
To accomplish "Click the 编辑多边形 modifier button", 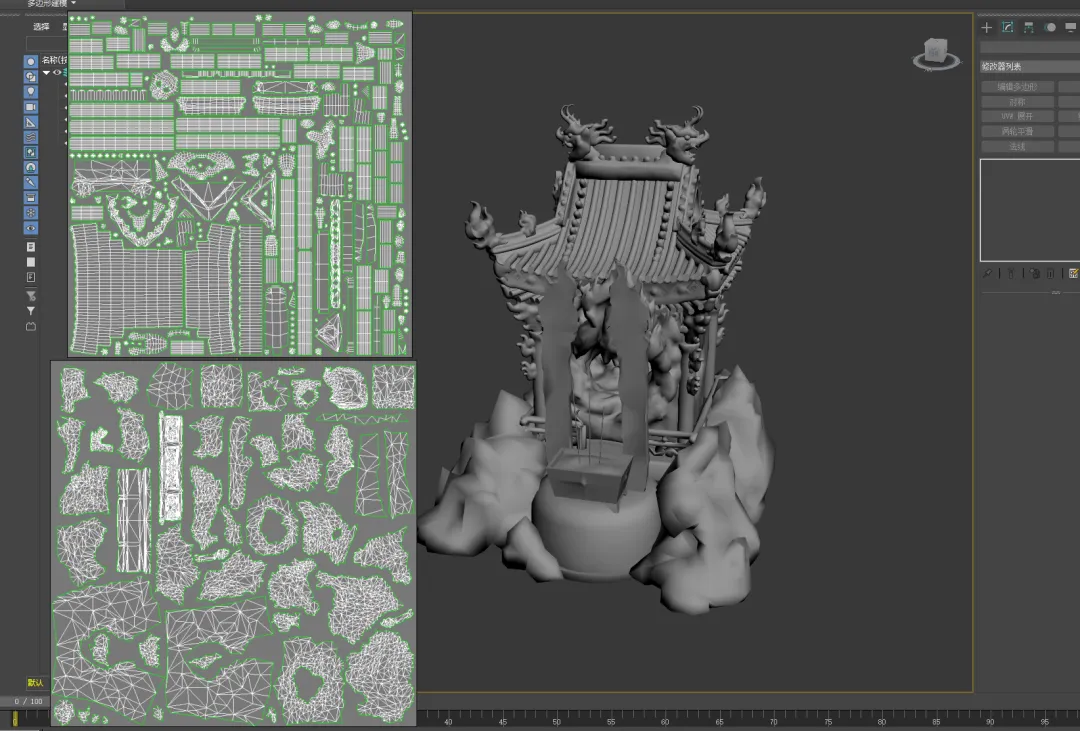I will [x=1017, y=87].
